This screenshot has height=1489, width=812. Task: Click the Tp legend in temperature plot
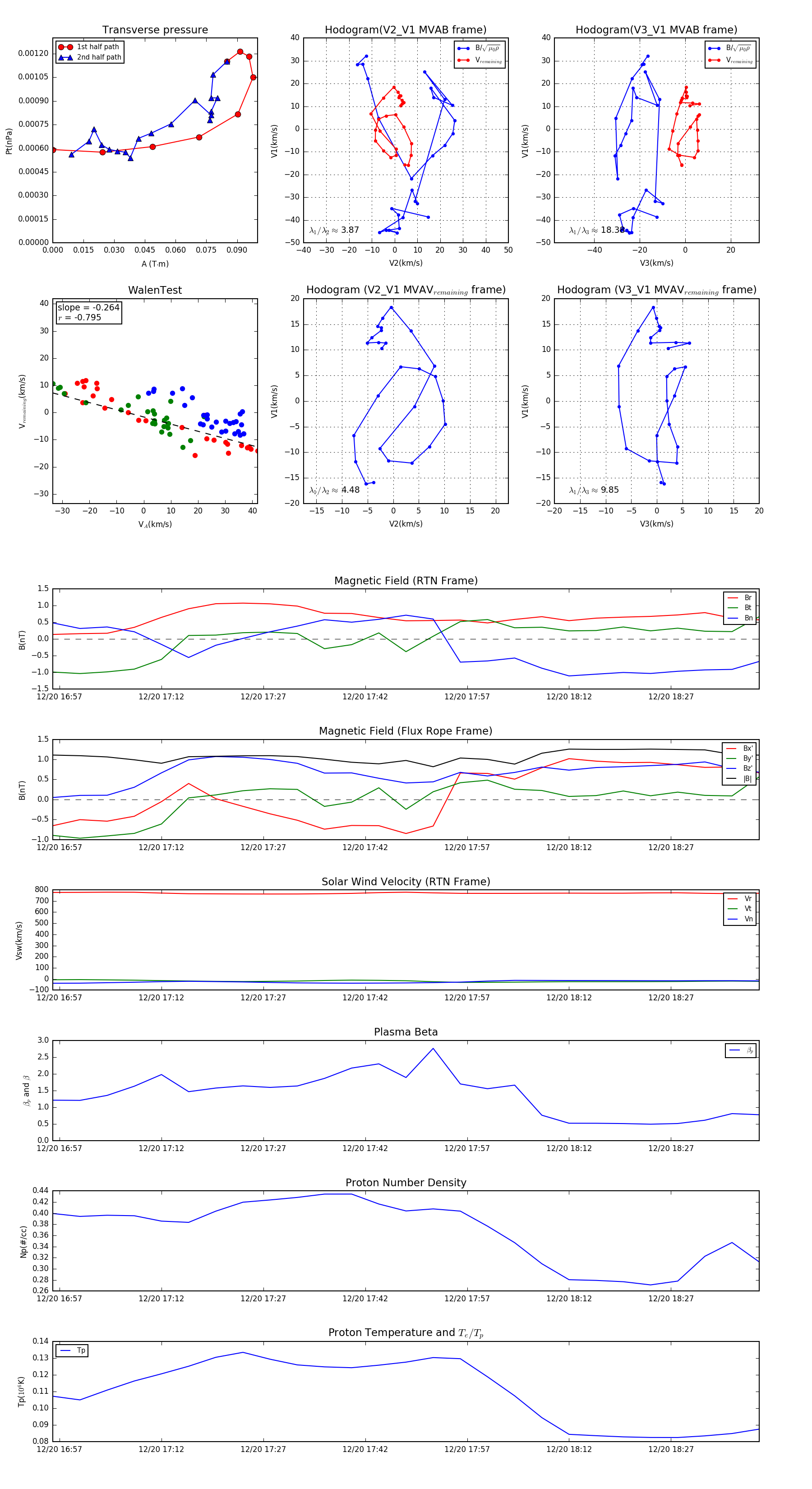pyautogui.click(x=72, y=1351)
